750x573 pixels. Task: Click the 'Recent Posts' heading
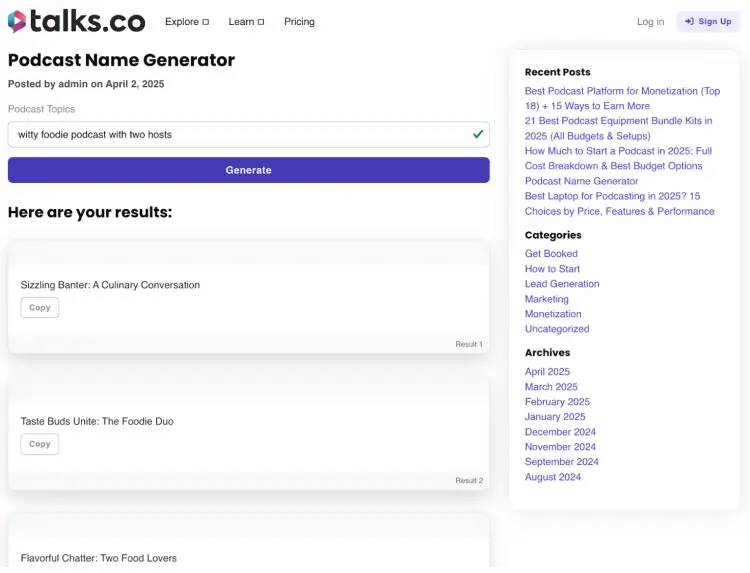[x=557, y=72]
